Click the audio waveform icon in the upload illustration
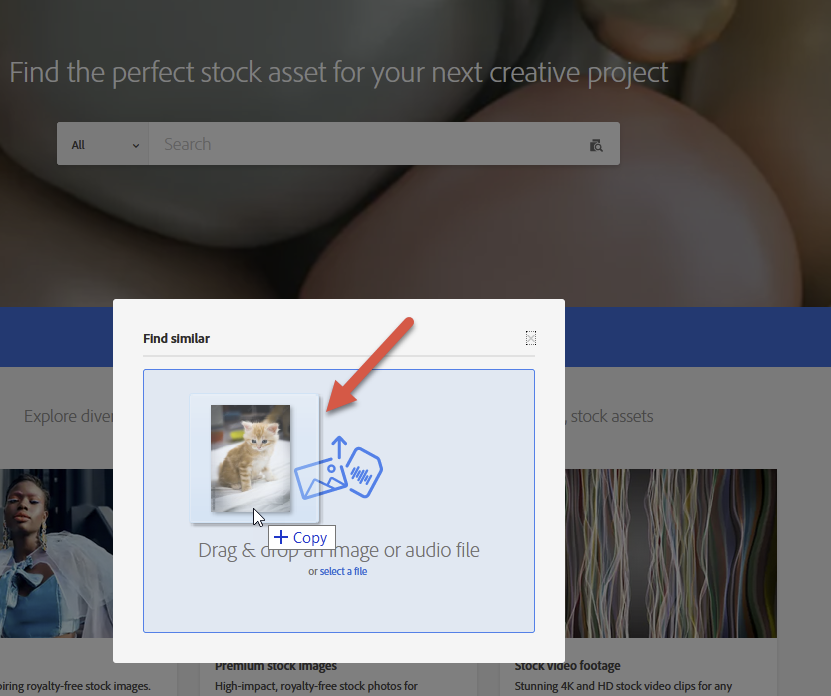Viewport: 831px width, 696px height. click(361, 475)
